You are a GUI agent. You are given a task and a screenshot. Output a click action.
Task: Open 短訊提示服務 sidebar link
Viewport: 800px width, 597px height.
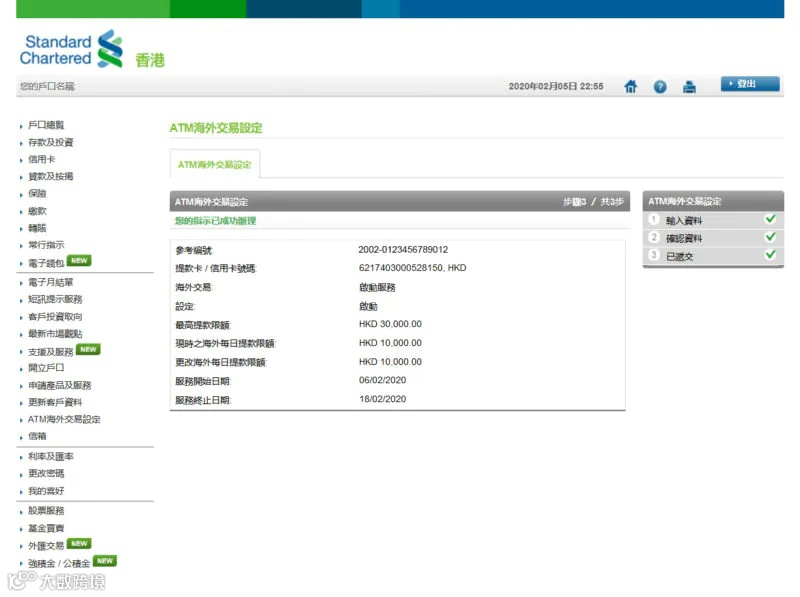click(x=55, y=300)
